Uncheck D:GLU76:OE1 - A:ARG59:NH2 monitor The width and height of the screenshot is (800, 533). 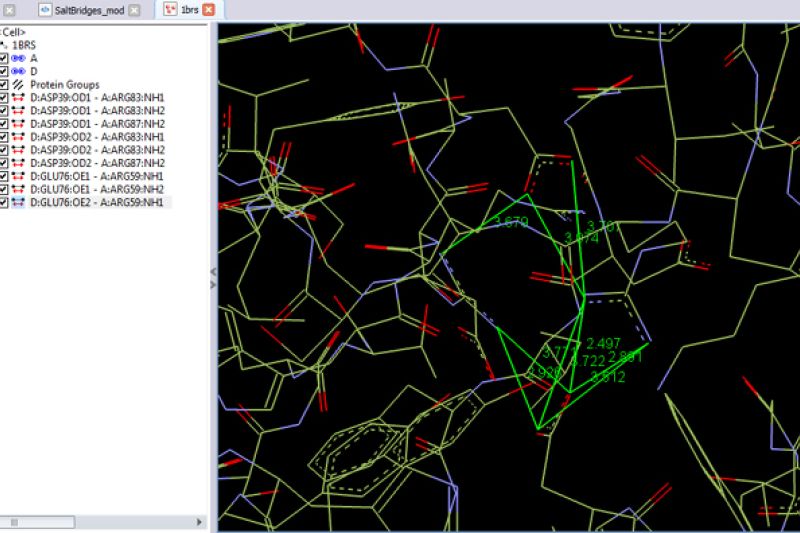coord(4,189)
